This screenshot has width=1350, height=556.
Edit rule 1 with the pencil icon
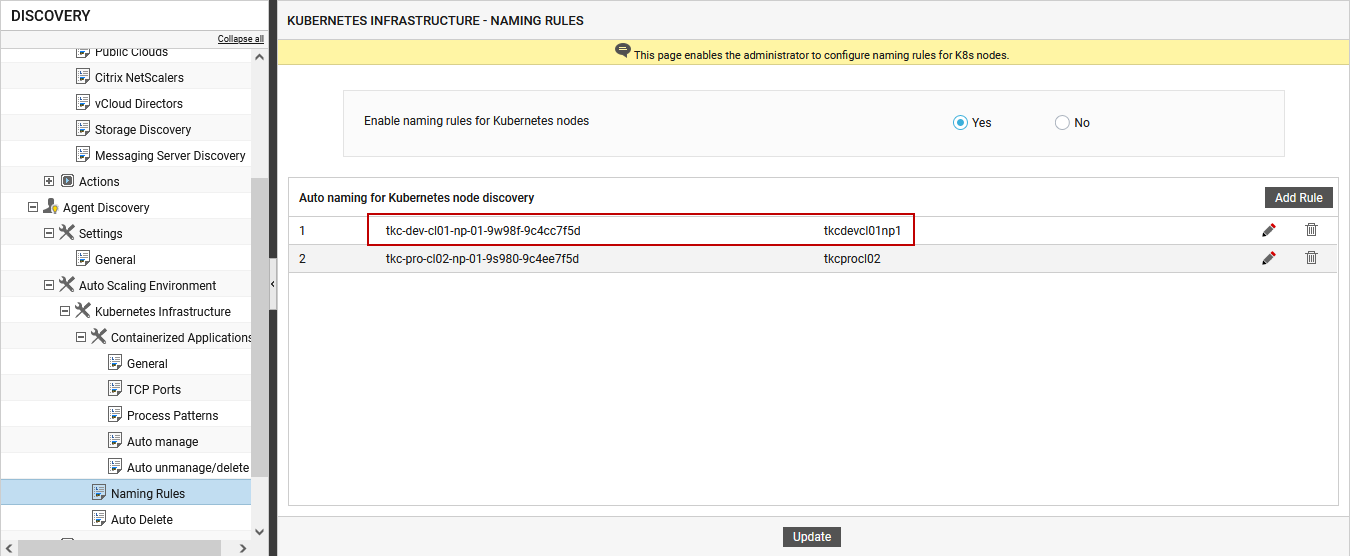[x=1269, y=230]
